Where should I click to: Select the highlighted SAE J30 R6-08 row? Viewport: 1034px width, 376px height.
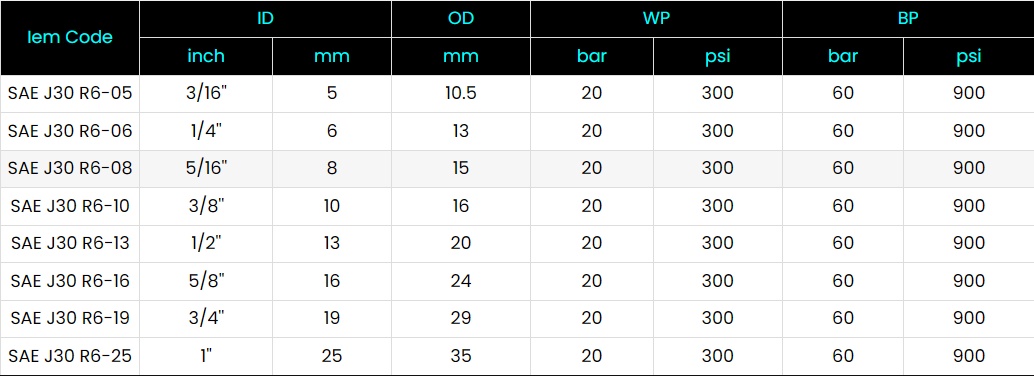[x=517, y=168]
